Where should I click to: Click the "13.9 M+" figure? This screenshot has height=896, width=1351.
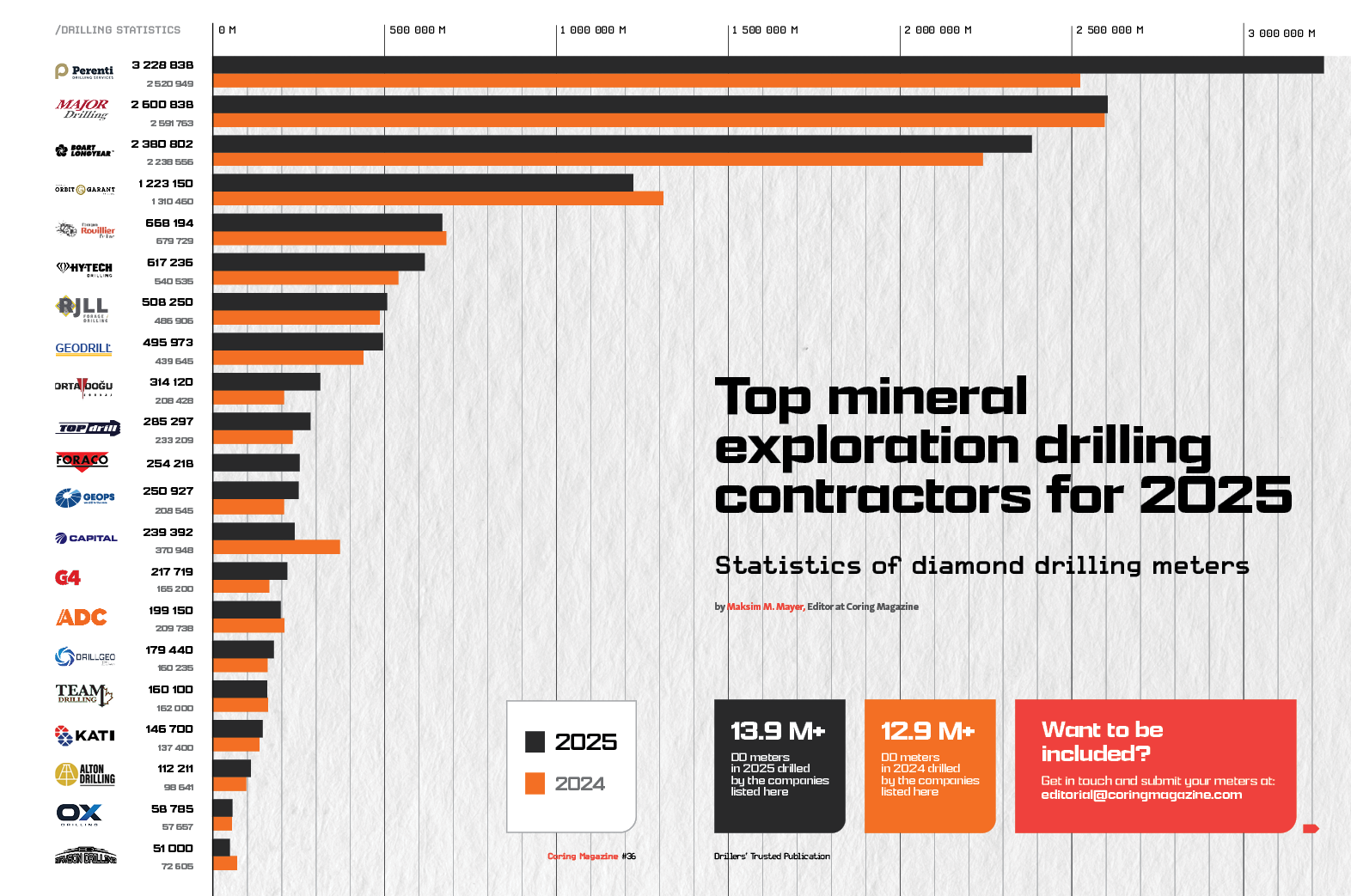(778, 731)
